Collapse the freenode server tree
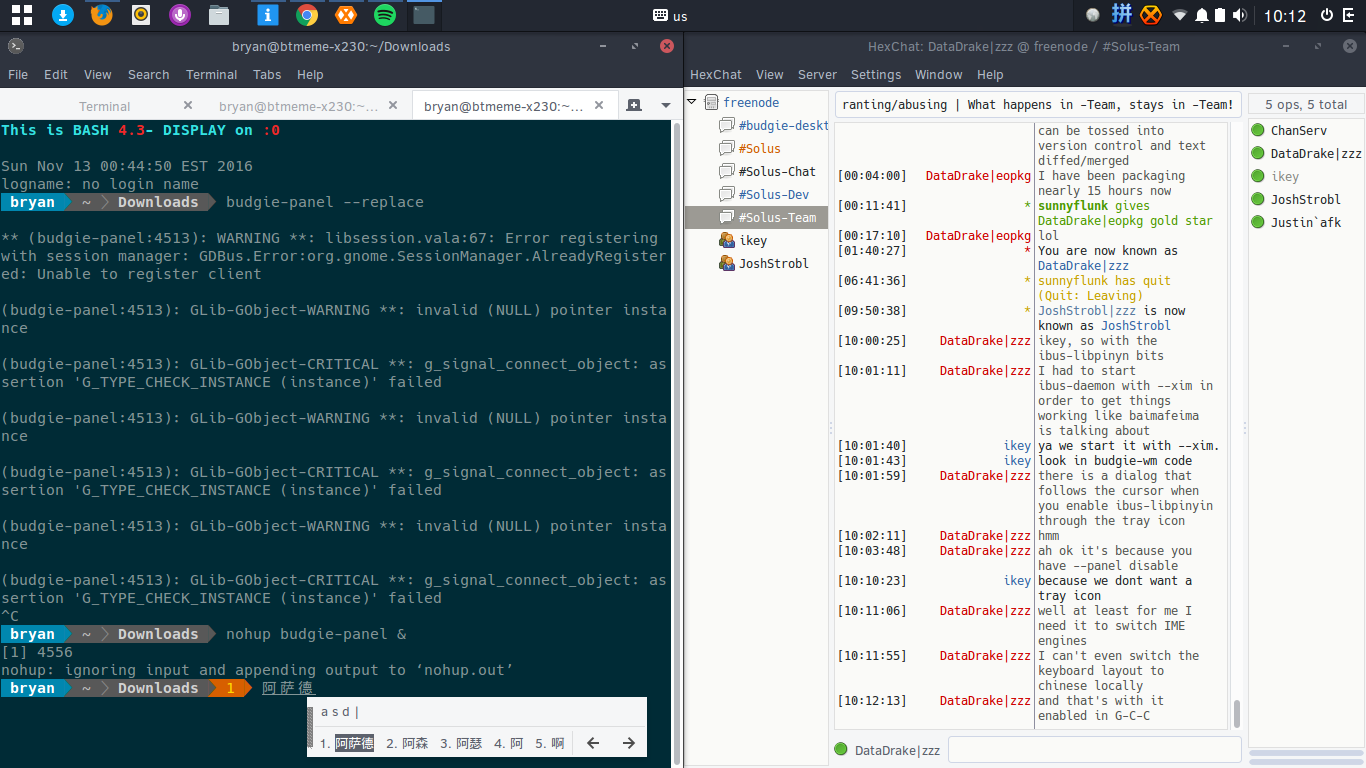 click(691, 102)
